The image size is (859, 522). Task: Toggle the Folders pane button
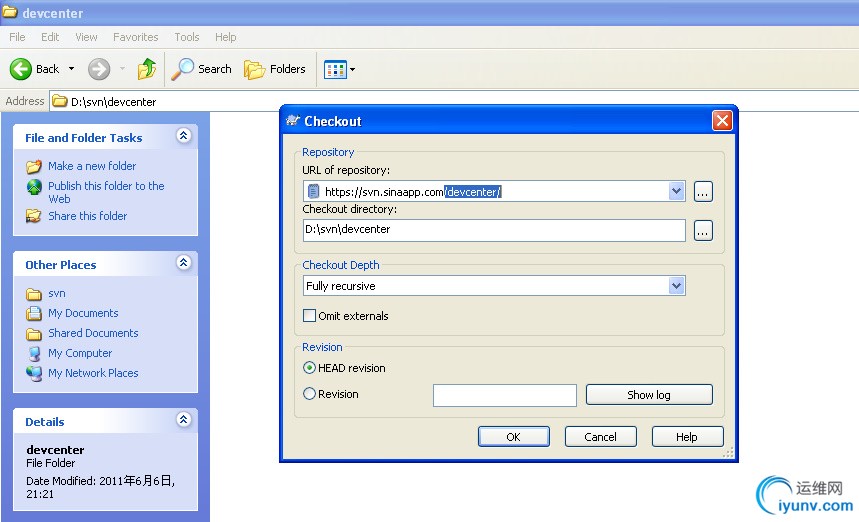(x=274, y=69)
